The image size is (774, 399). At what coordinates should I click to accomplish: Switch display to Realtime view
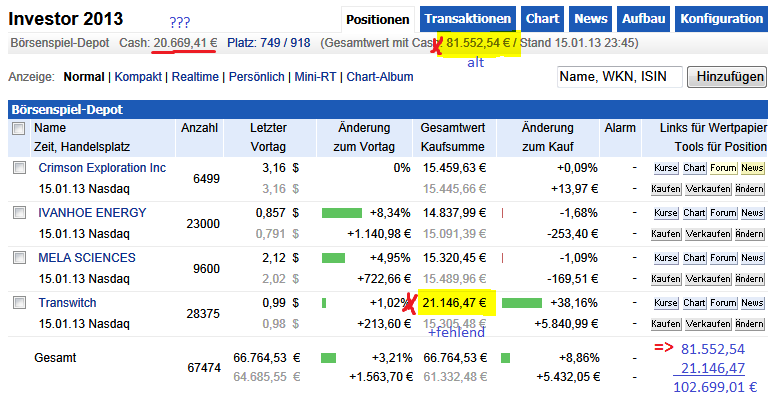pos(195,77)
